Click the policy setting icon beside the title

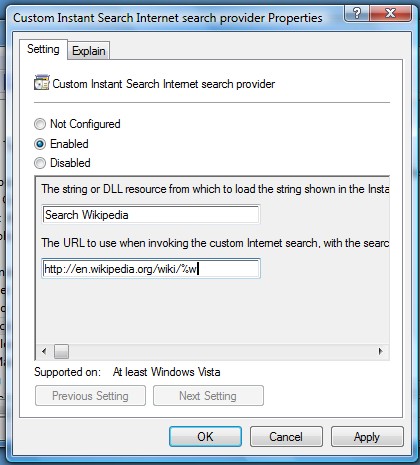(x=42, y=83)
